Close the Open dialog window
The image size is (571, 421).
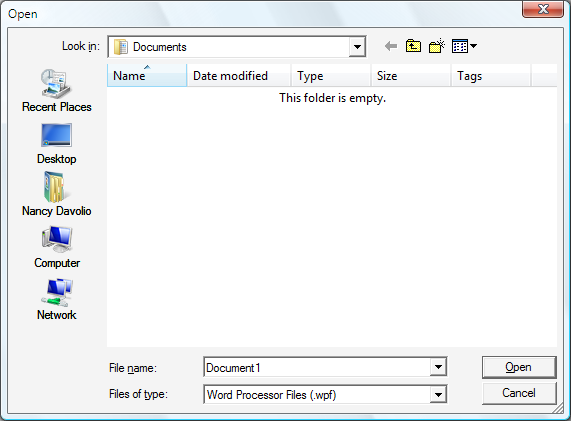(543, 9)
